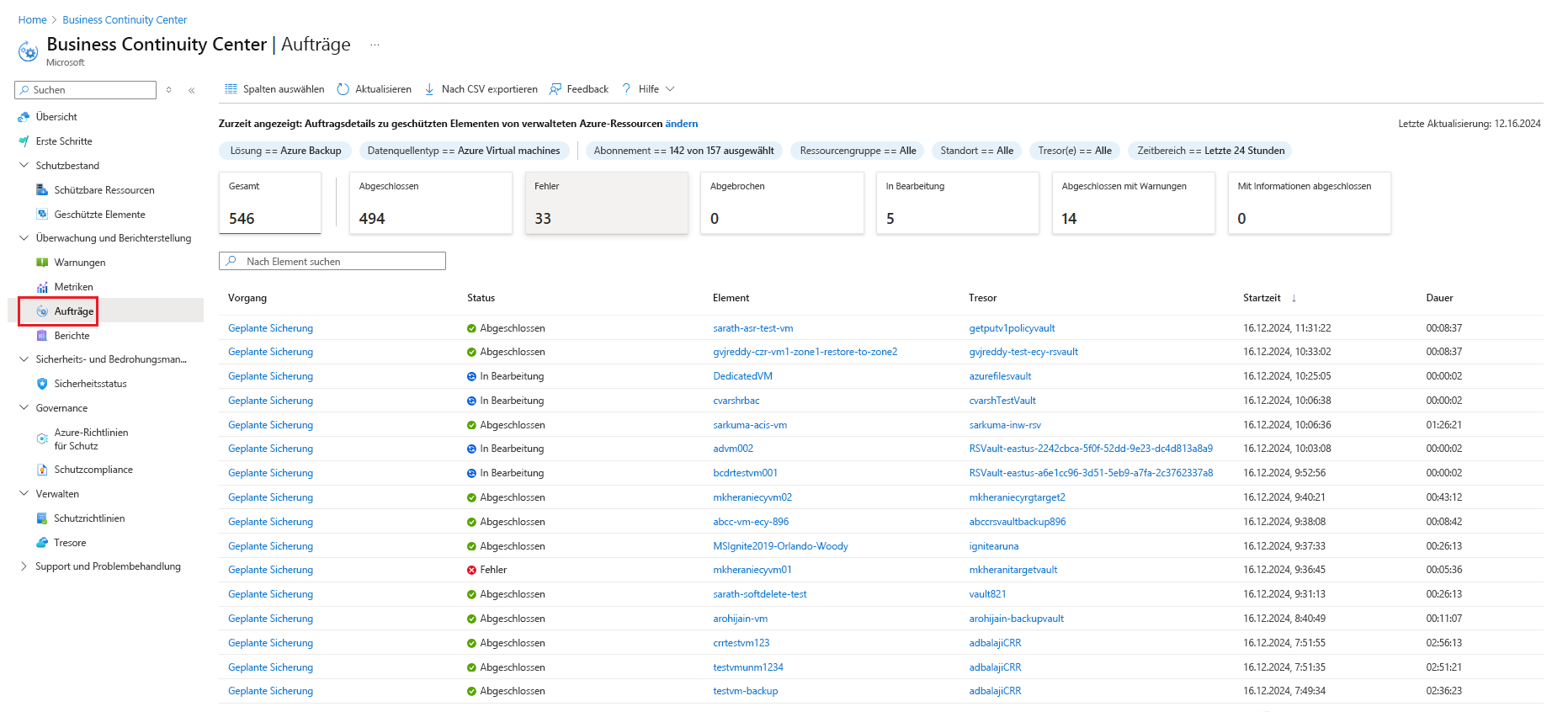Click the Azure-Richtlinien für Schutz icon
Viewport: 1568px width, 712px height.
click(x=42, y=438)
